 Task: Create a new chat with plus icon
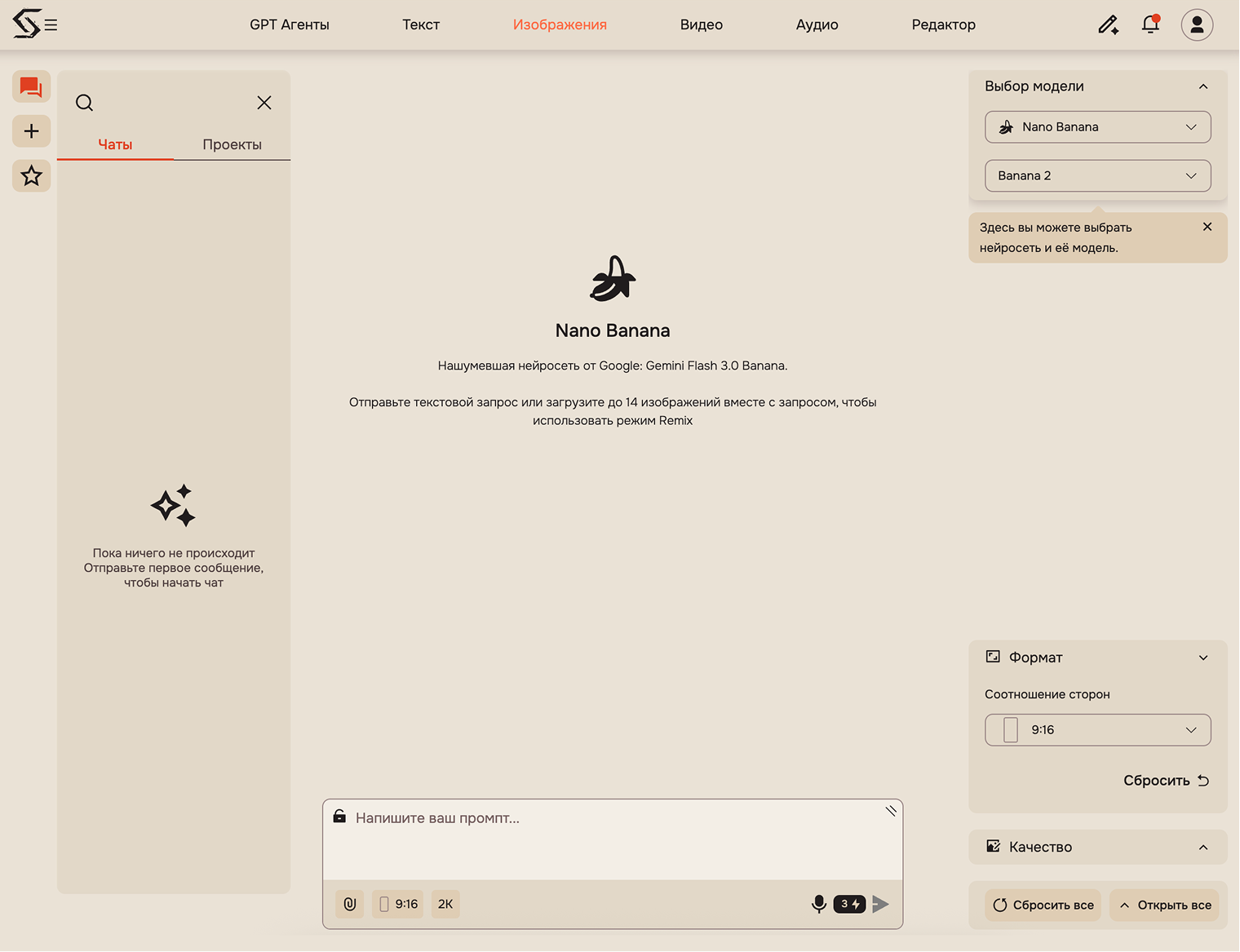(x=31, y=131)
